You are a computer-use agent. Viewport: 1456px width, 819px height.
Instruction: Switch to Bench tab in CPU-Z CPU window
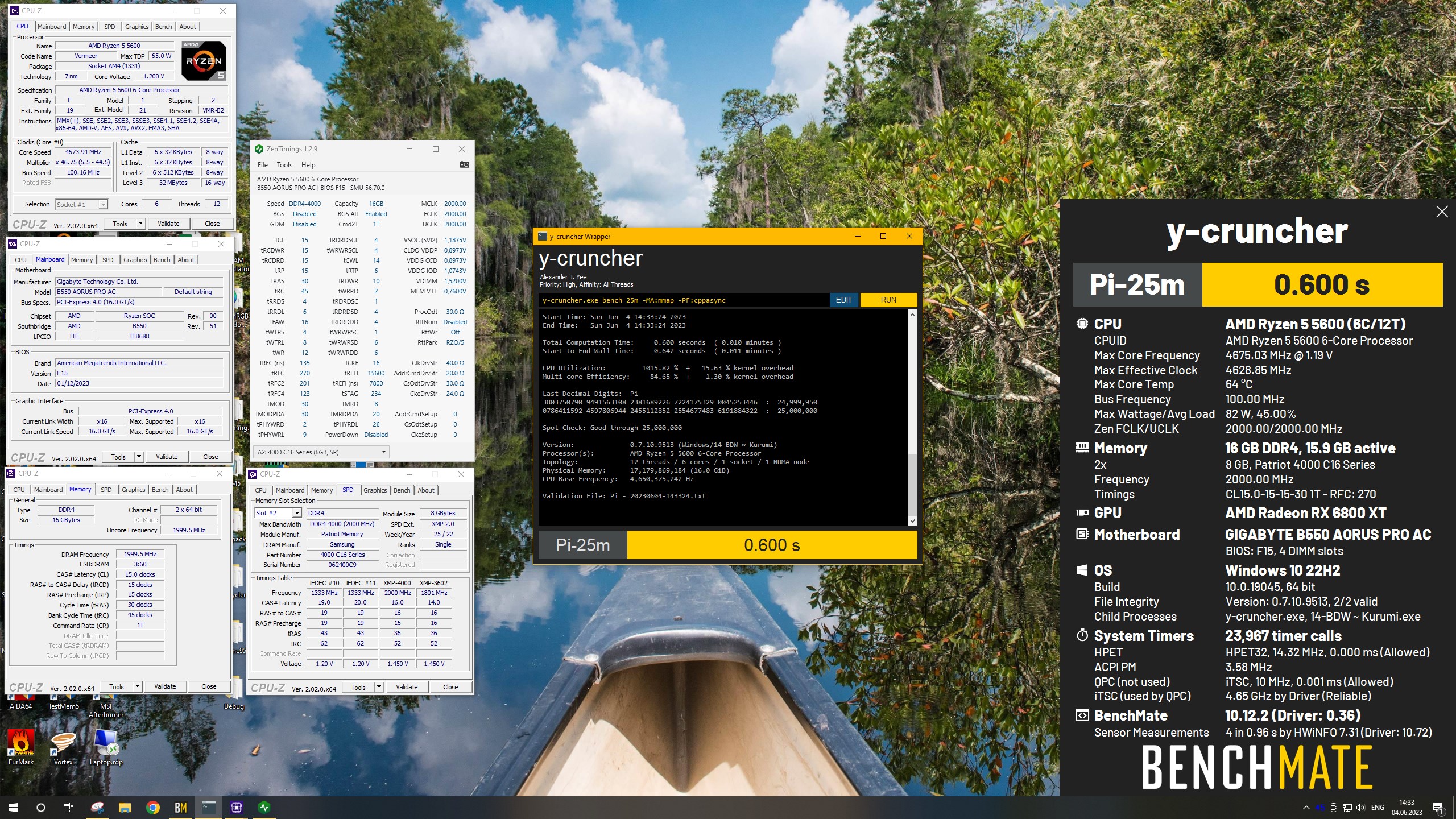[164, 27]
